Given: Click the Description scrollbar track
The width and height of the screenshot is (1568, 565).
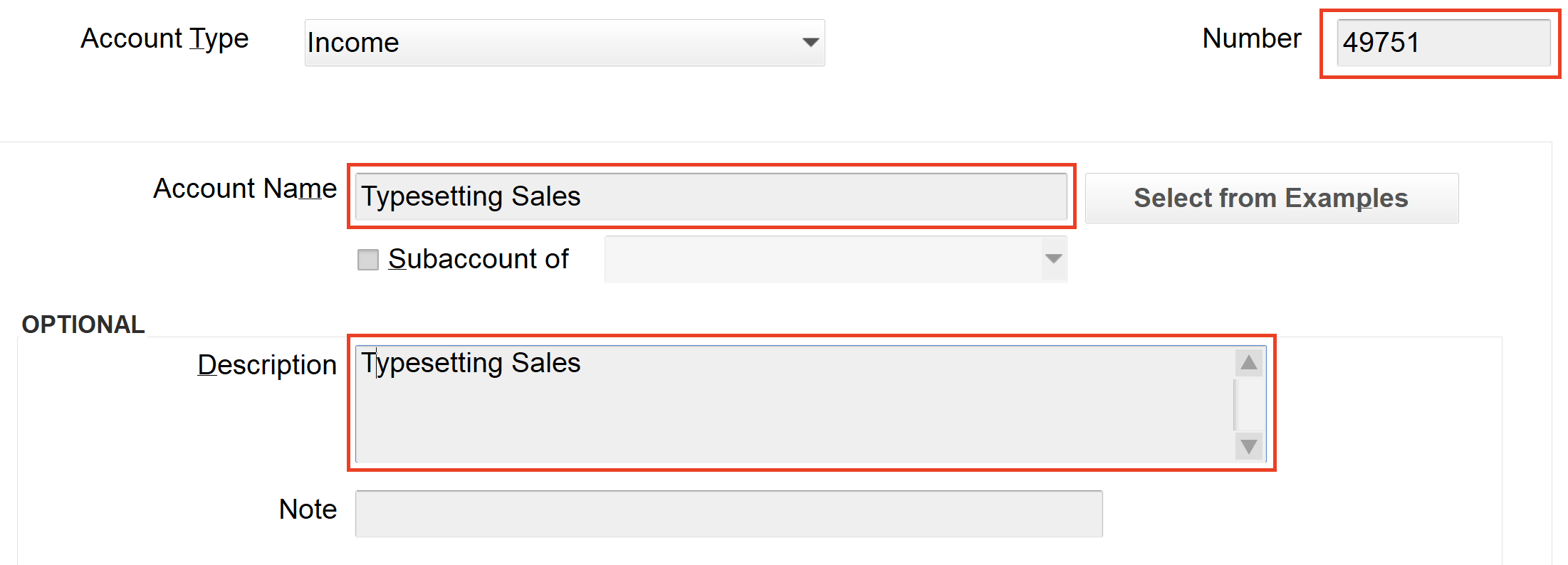Looking at the screenshot, I should pos(1248,404).
